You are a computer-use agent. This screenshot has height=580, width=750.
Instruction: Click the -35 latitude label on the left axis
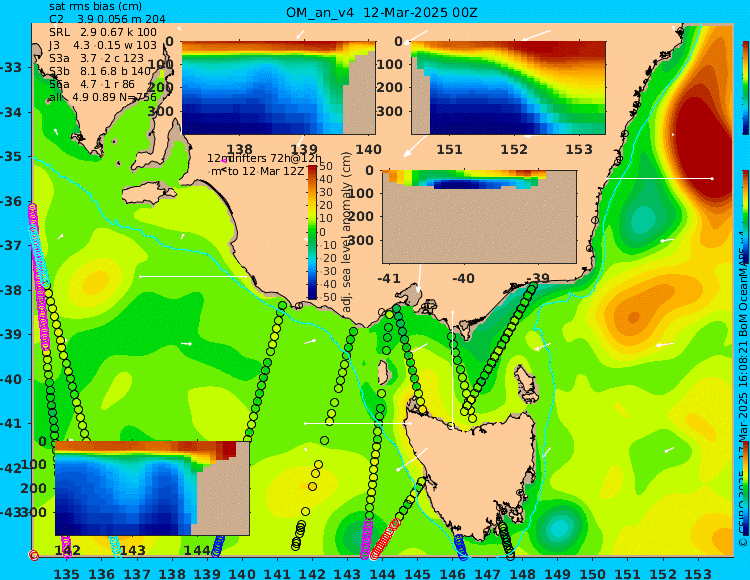tap(10, 156)
